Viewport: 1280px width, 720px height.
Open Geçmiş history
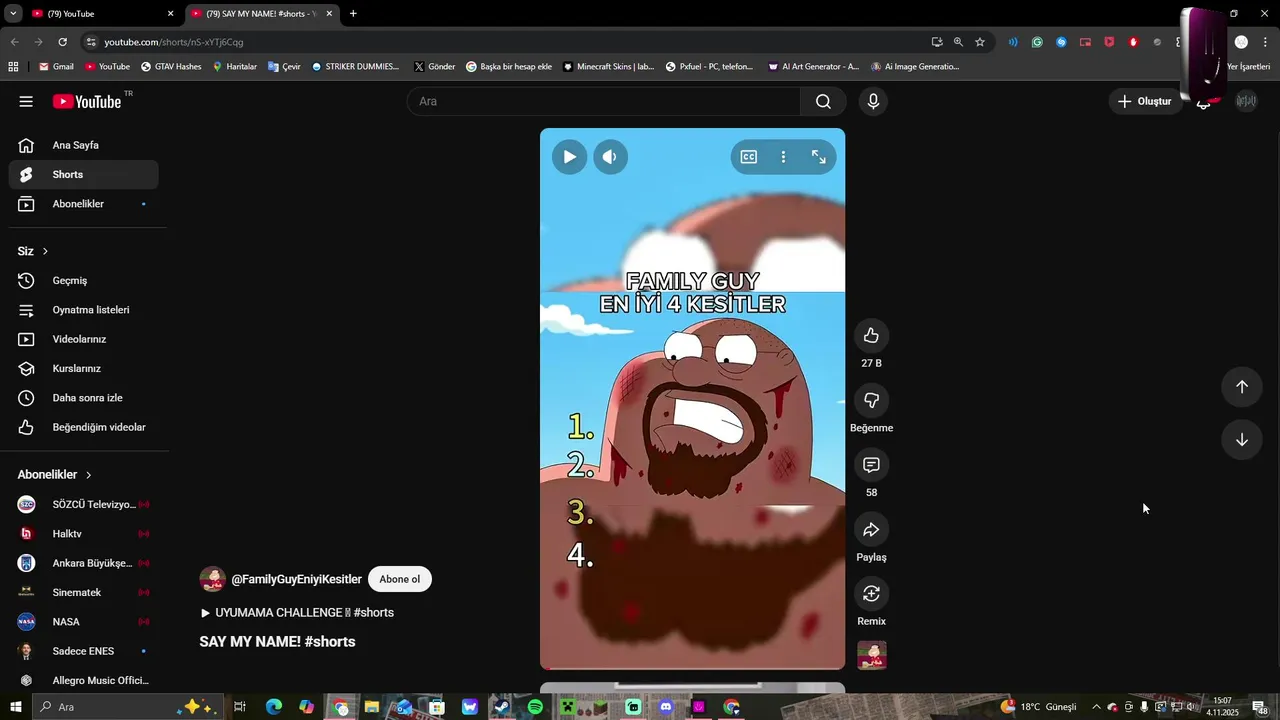[84, 281]
